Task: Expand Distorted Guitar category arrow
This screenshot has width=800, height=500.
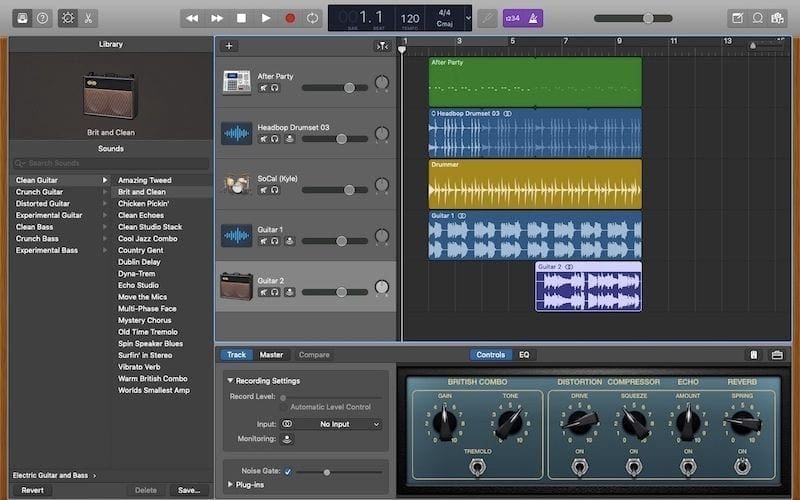Action: (105, 204)
